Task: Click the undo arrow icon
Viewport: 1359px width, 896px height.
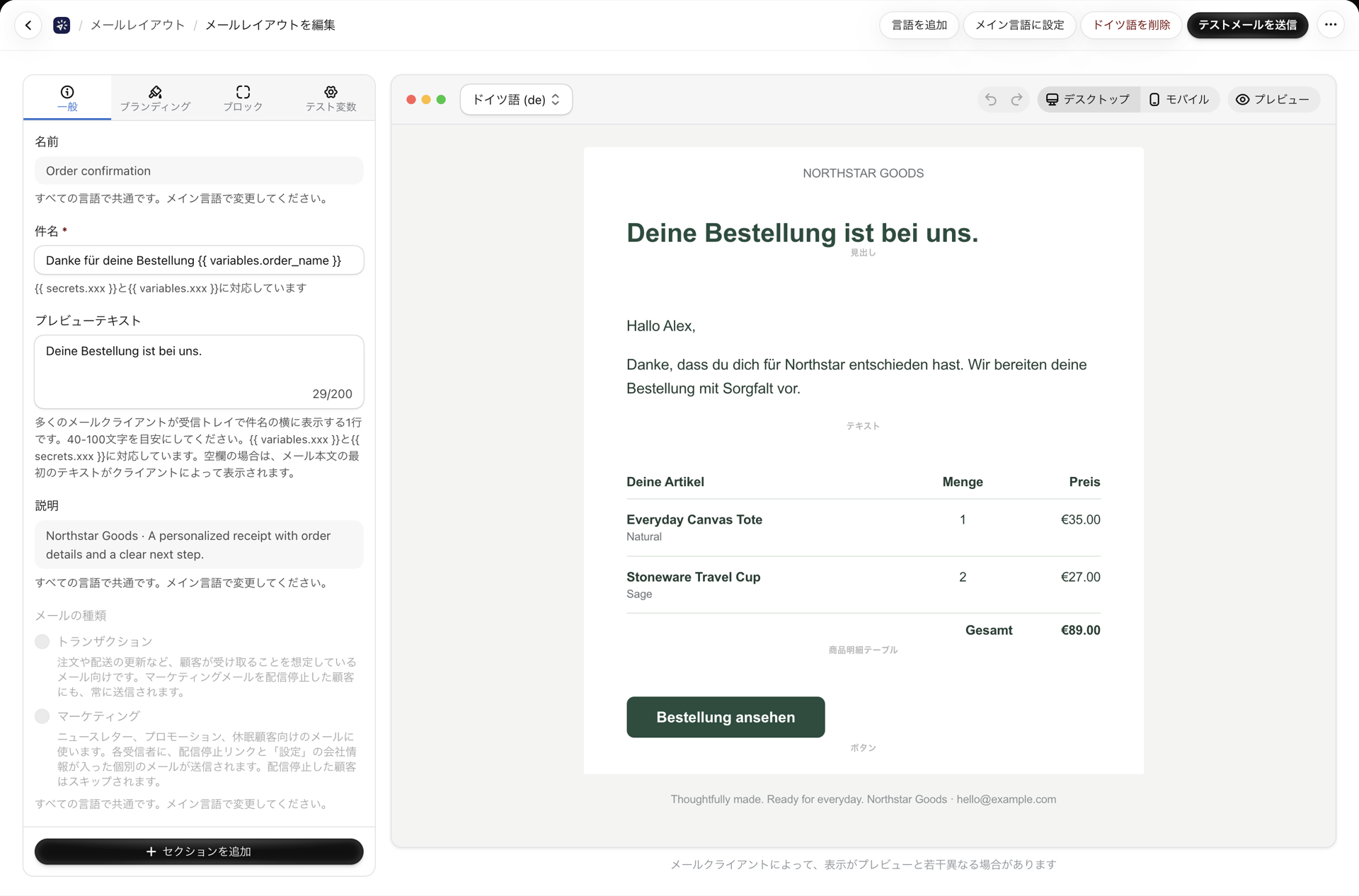Action: click(991, 100)
